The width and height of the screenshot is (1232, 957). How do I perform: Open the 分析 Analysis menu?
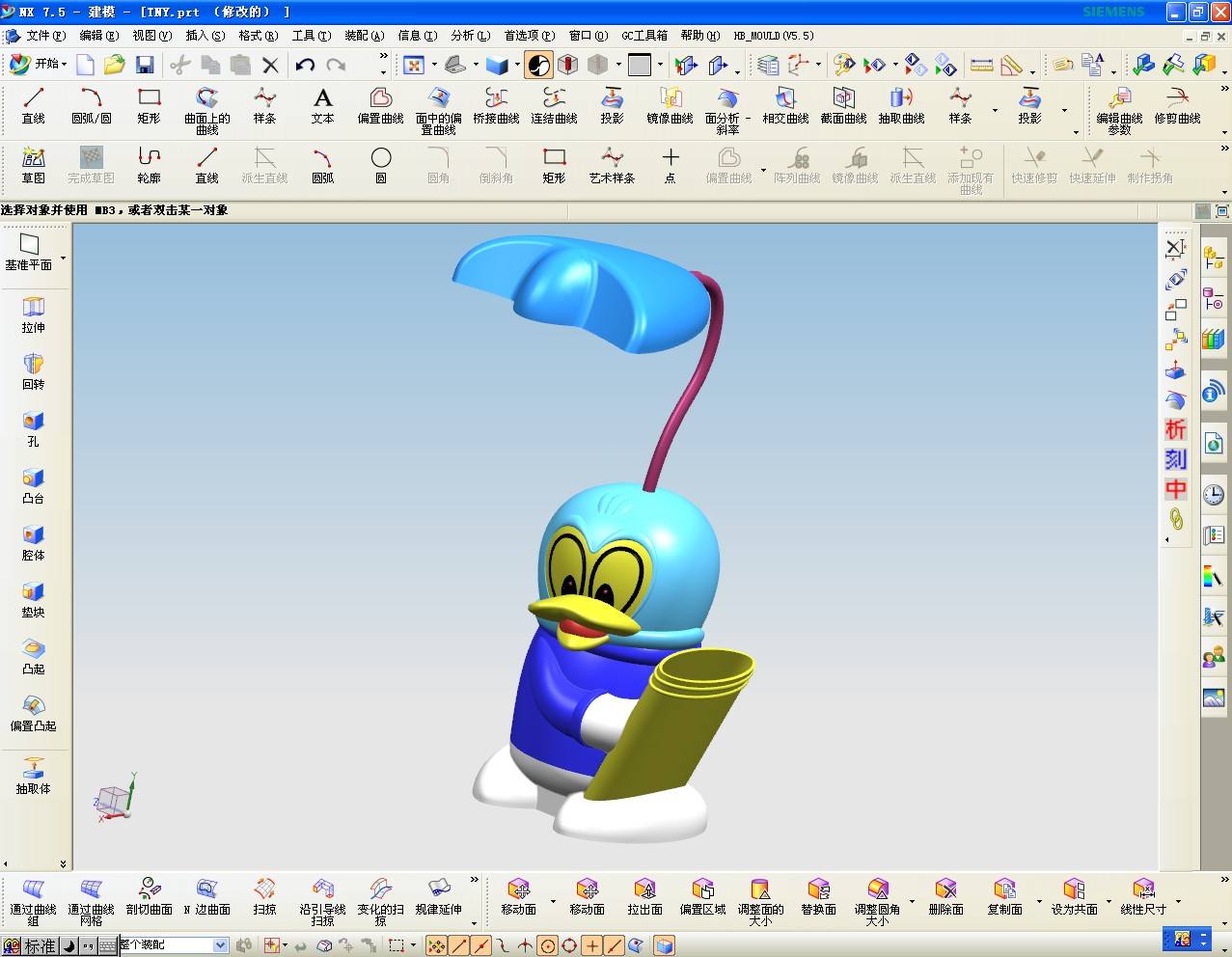[470, 36]
